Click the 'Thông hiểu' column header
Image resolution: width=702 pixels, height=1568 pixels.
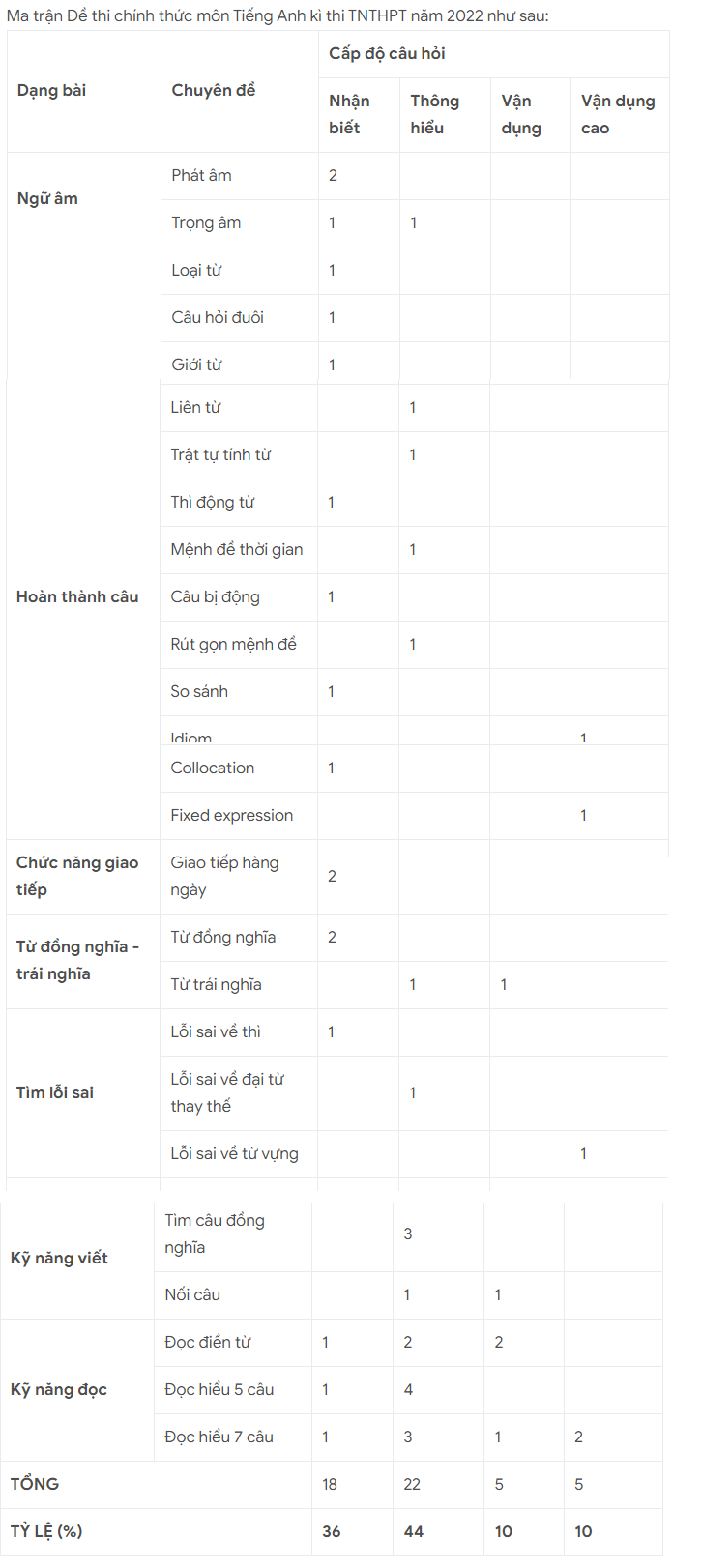tap(434, 114)
